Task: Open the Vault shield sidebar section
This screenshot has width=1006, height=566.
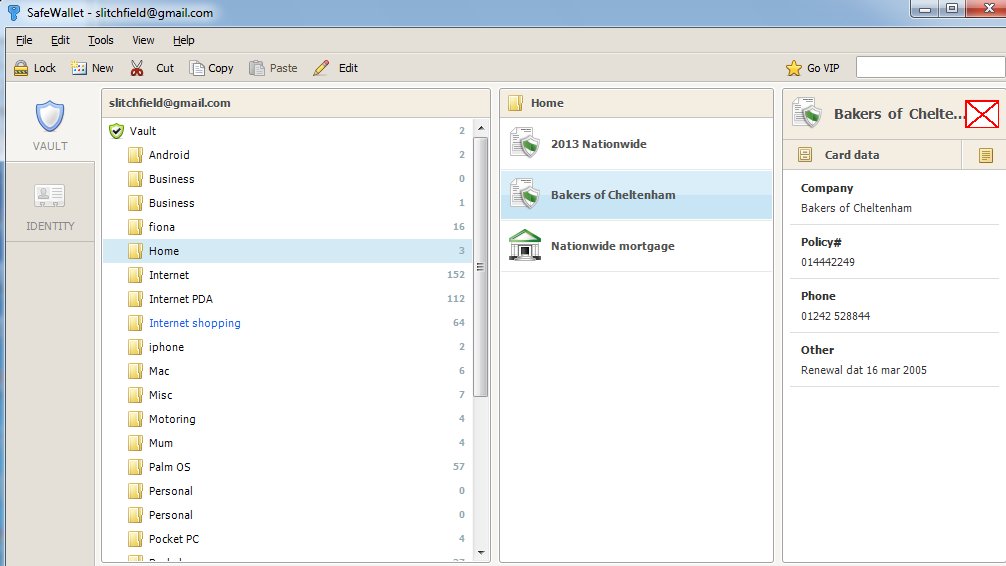Action: pos(50,126)
